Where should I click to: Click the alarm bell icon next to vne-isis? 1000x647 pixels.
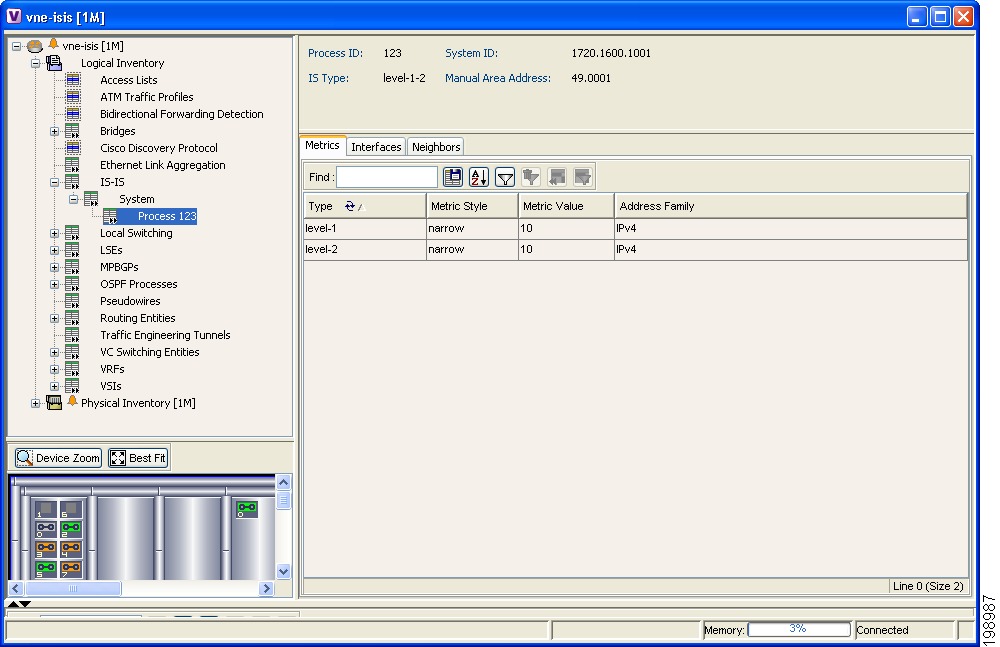pyautogui.click(x=54, y=44)
